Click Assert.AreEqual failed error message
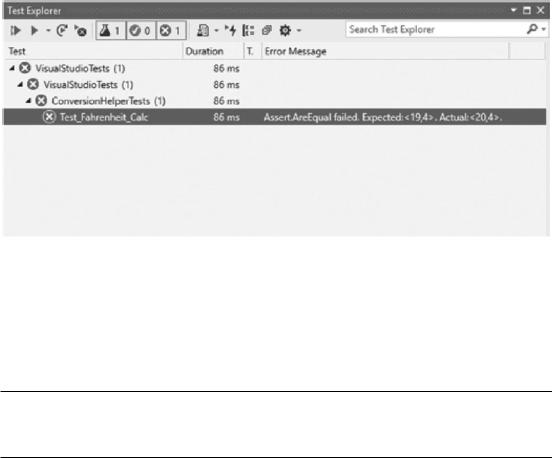The width and height of the screenshot is (552, 458). (383, 117)
